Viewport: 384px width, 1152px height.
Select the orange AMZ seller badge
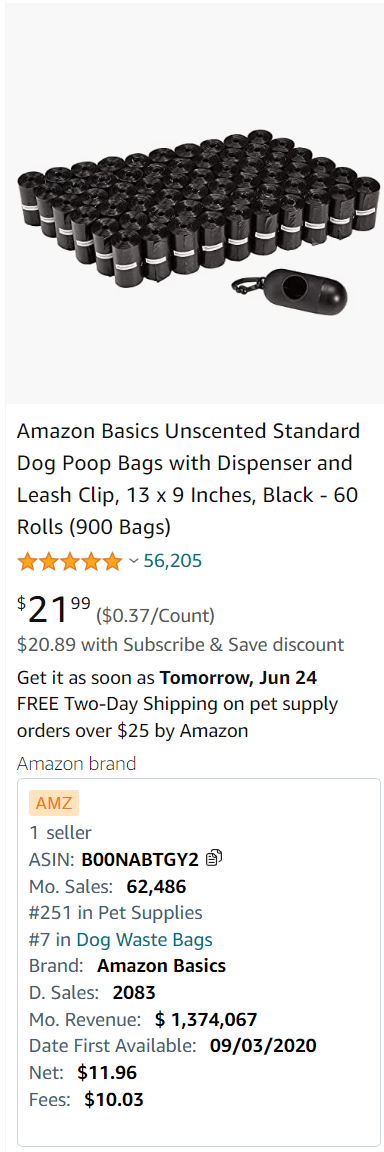pyautogui.click(x=54, y=803)
